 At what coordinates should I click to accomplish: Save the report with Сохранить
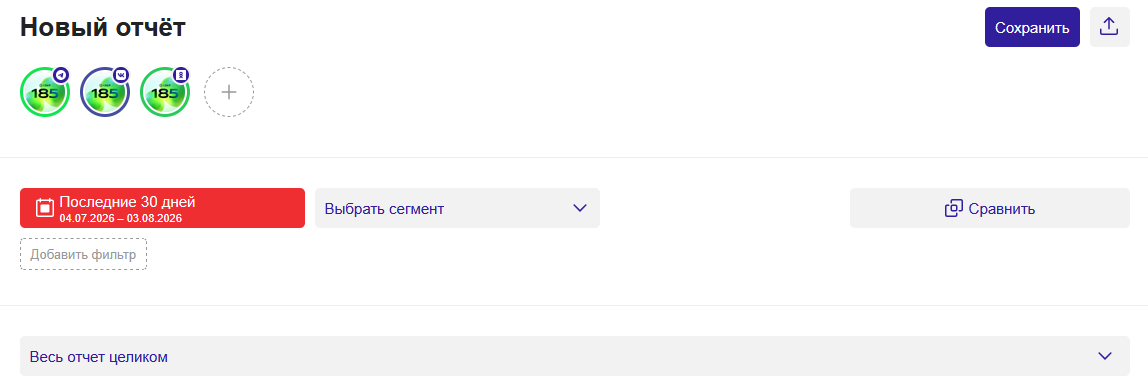coord(1032,27)
